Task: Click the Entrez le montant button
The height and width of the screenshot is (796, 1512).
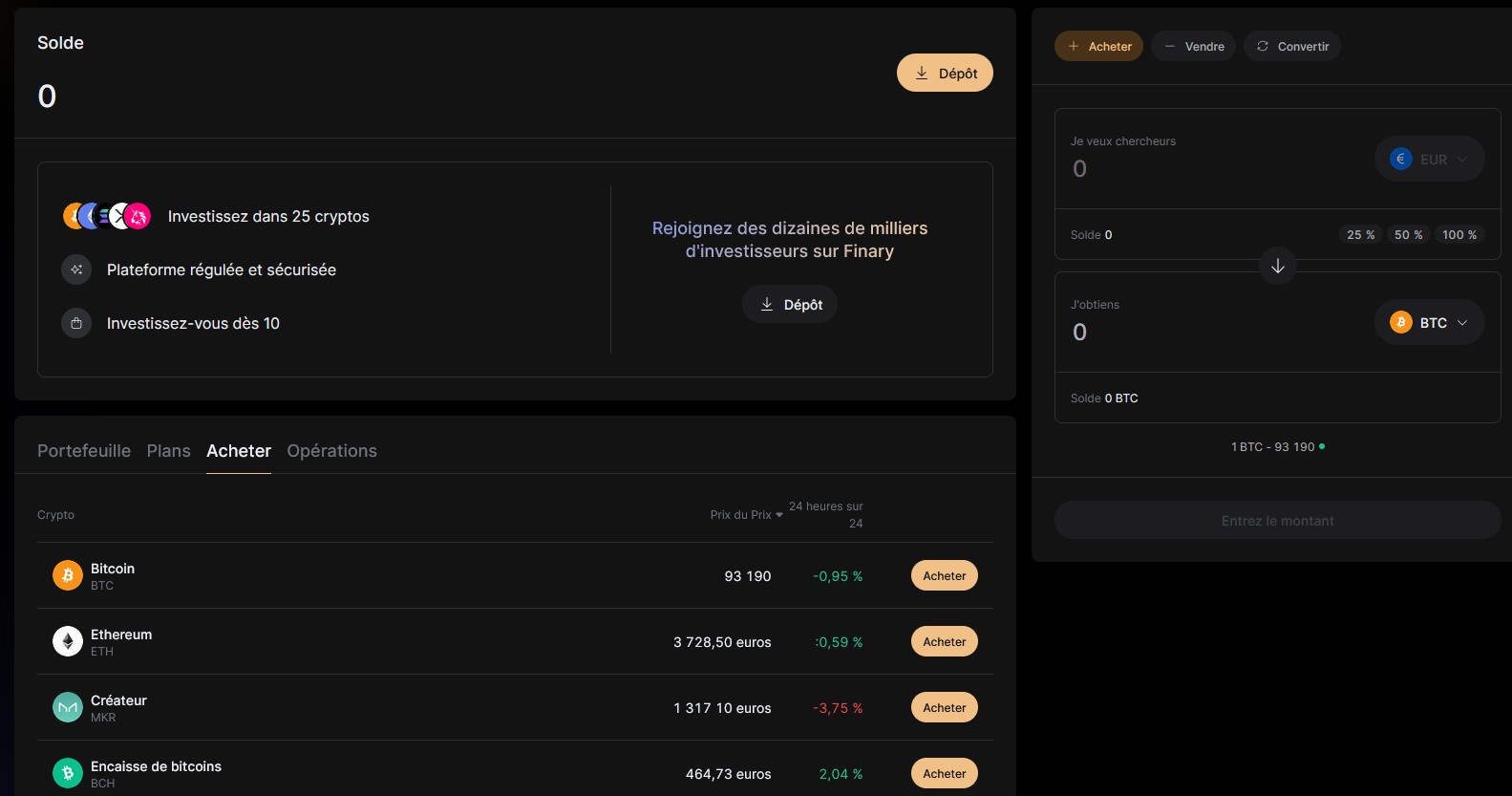Action: point(1278,520)
